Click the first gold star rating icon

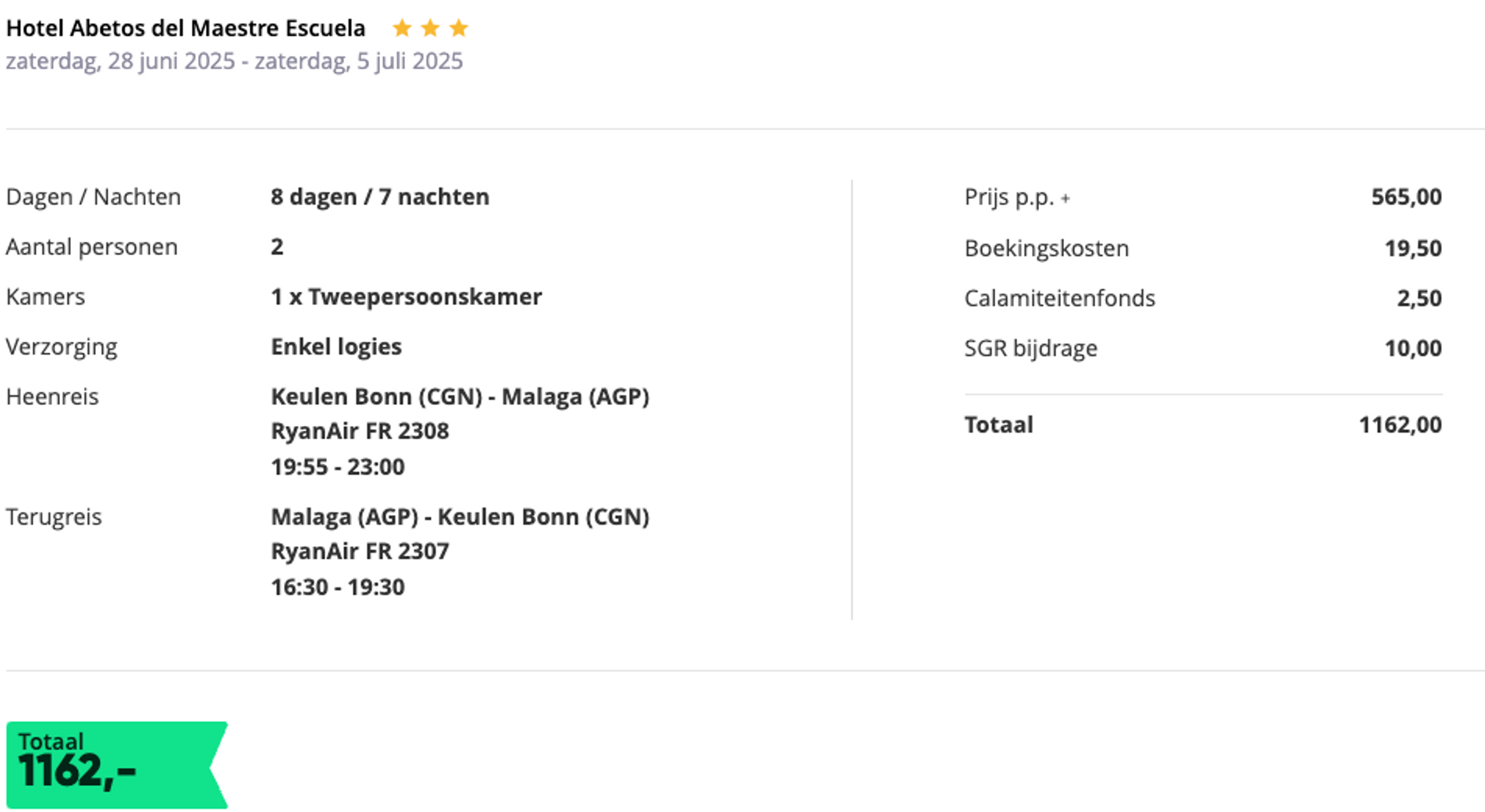click(x=402, y=28)
